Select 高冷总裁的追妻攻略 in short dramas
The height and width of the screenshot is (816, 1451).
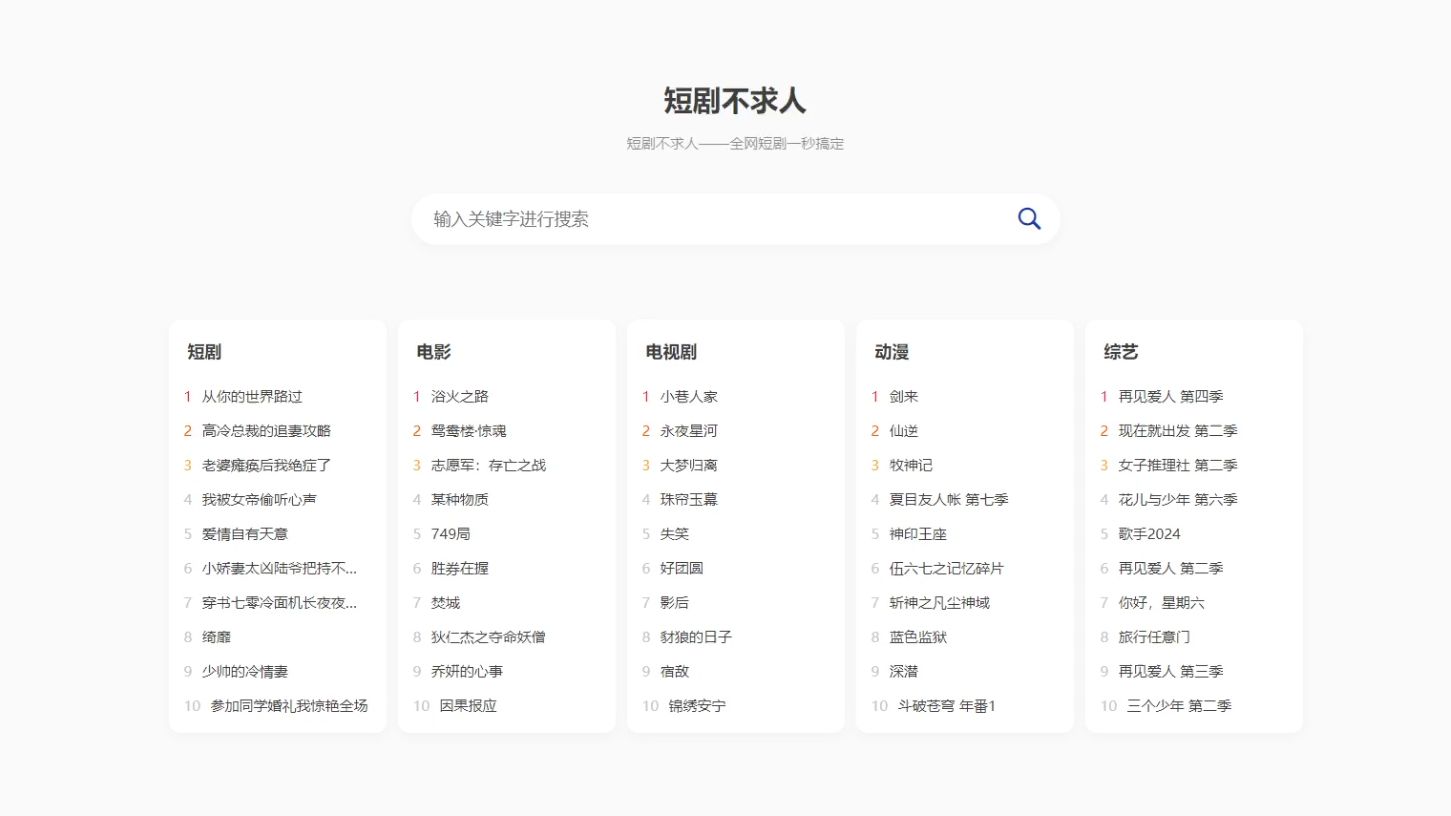[266, 431]
